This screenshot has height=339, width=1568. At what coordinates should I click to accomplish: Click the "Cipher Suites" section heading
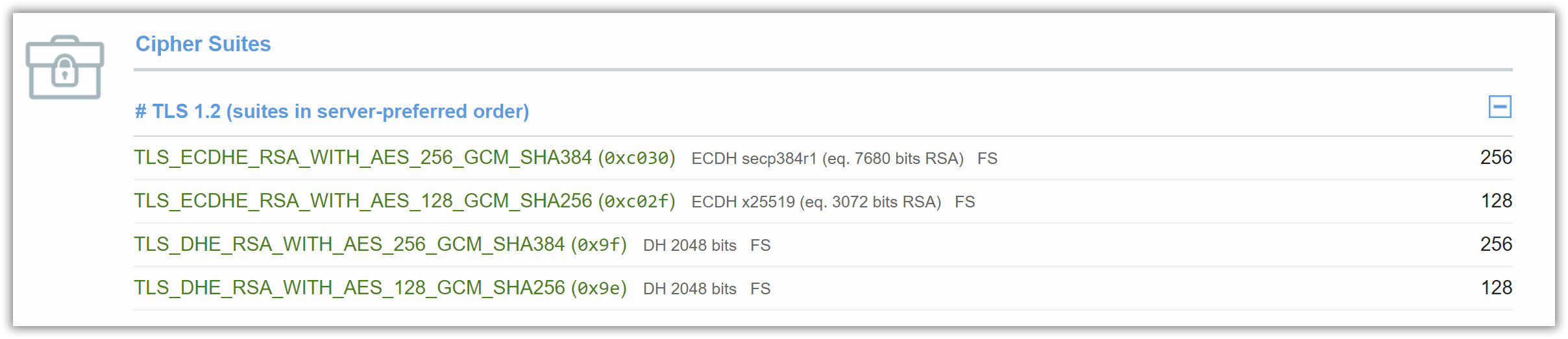point(203,44)
